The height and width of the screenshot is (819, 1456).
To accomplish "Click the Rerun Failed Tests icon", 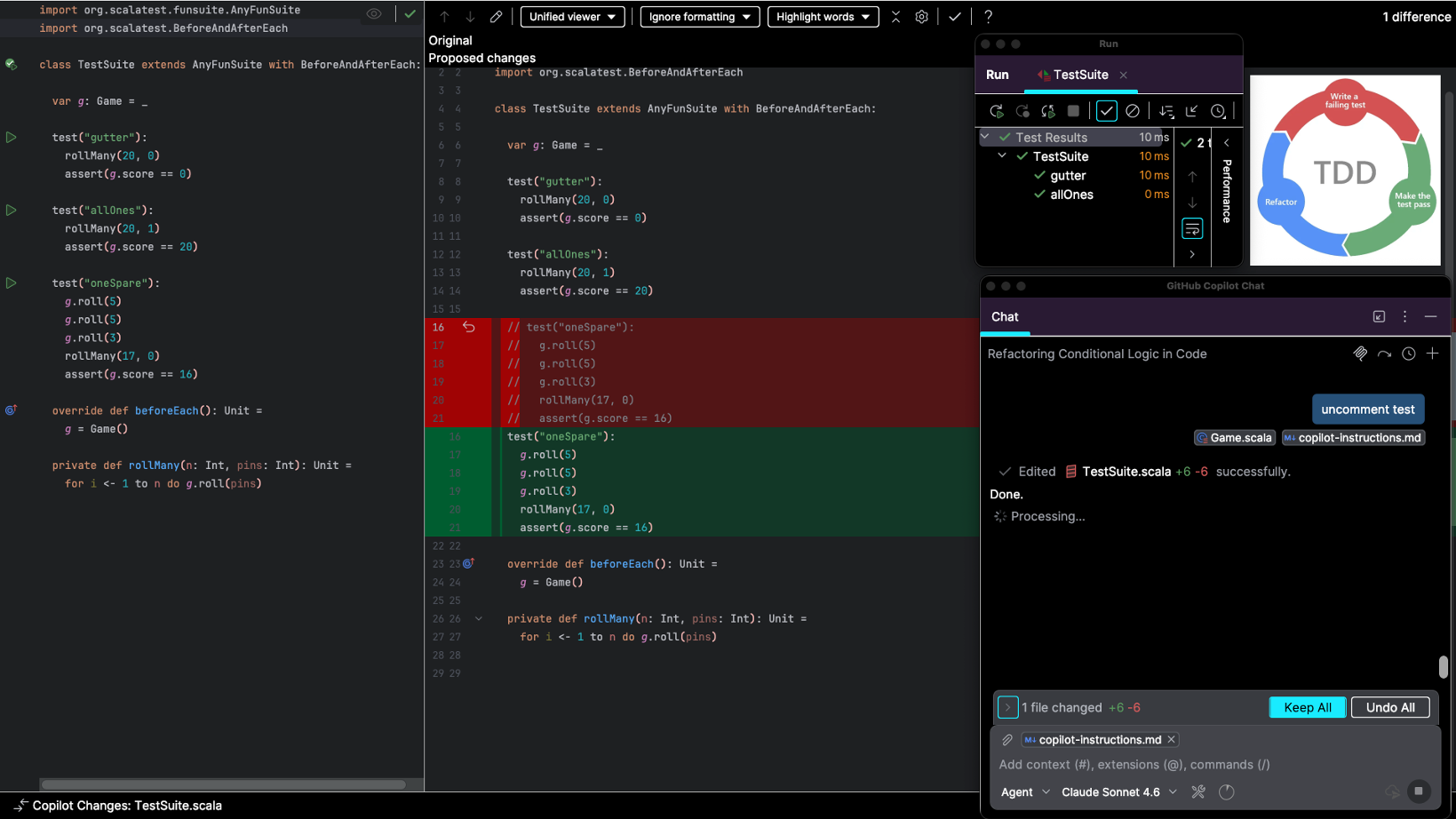I will point(1022,111).
